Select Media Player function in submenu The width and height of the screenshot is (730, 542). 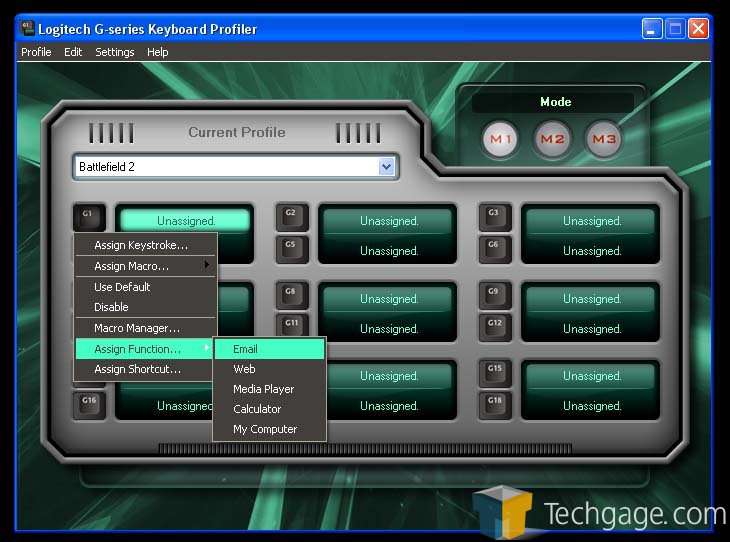270,389
